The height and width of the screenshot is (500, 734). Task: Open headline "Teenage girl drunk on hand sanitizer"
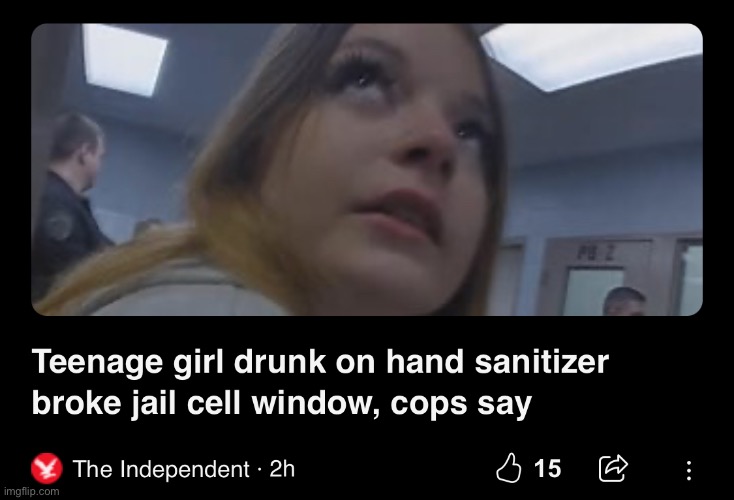320,362
